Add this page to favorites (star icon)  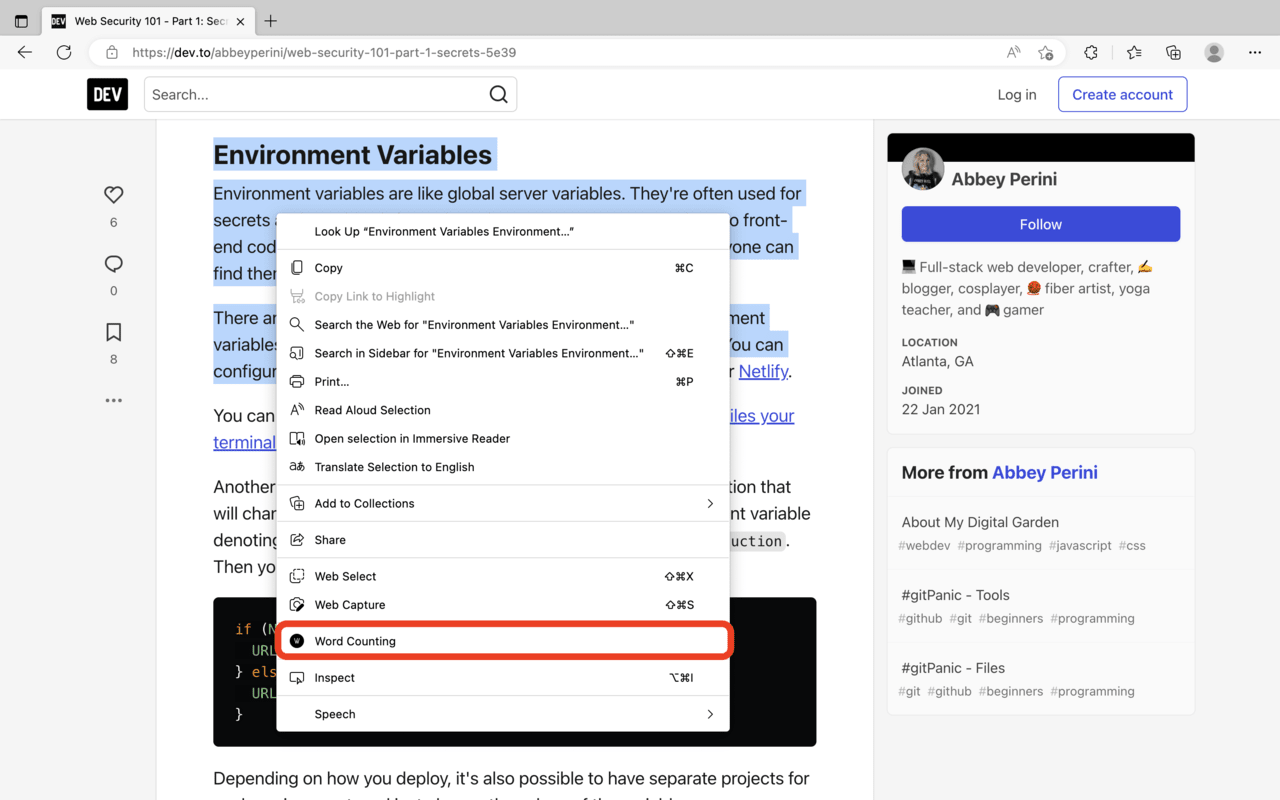click(x=1046, y=52)
